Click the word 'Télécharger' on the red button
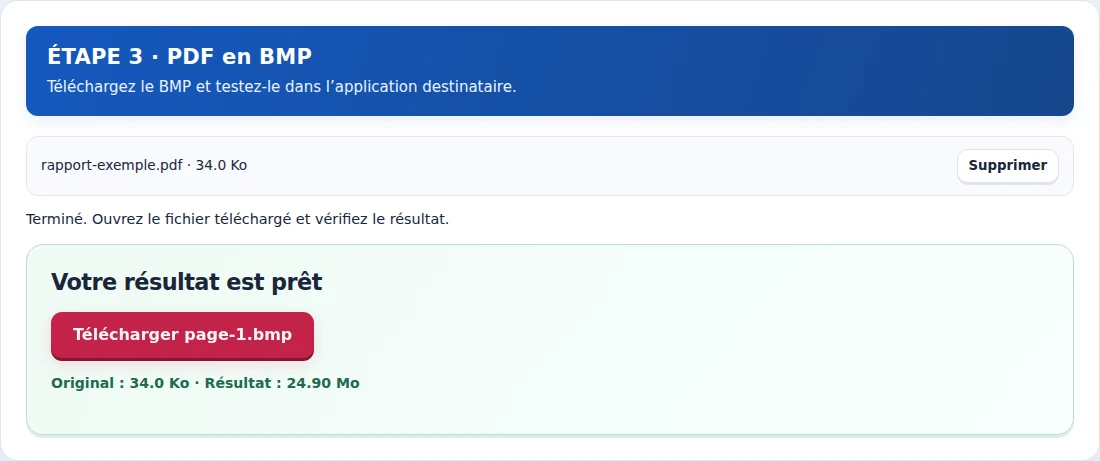 [x=126, y=335]
